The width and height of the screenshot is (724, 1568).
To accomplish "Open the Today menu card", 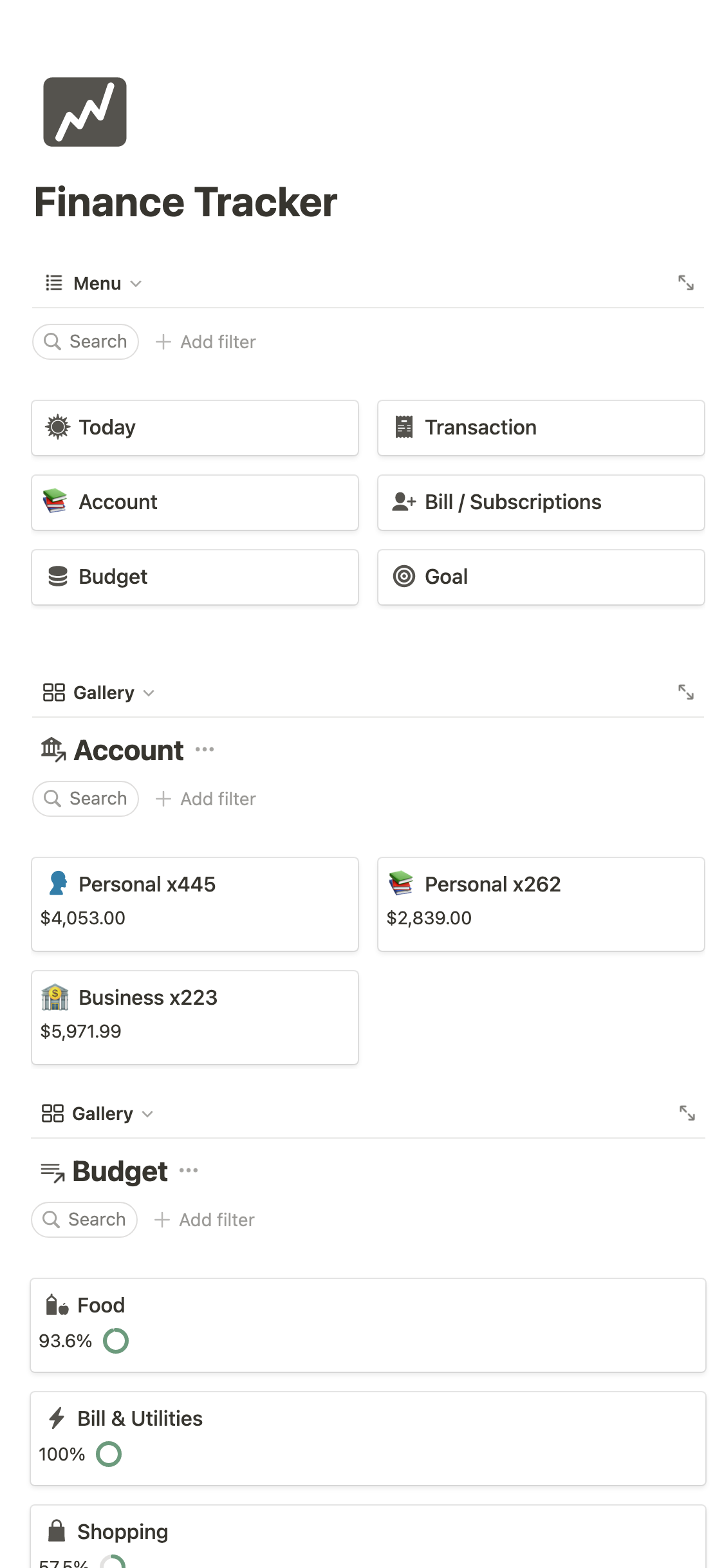I will [x=194, y=428].
